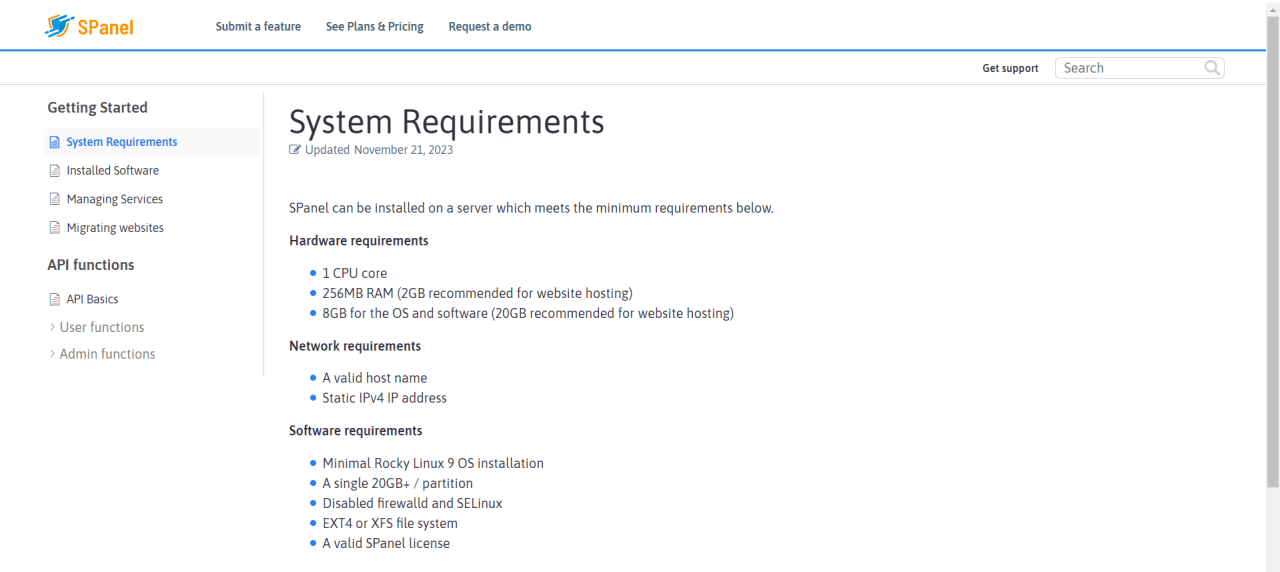
Task: Open Submit a feature in top navigation
Action: (x=258, y=27)
